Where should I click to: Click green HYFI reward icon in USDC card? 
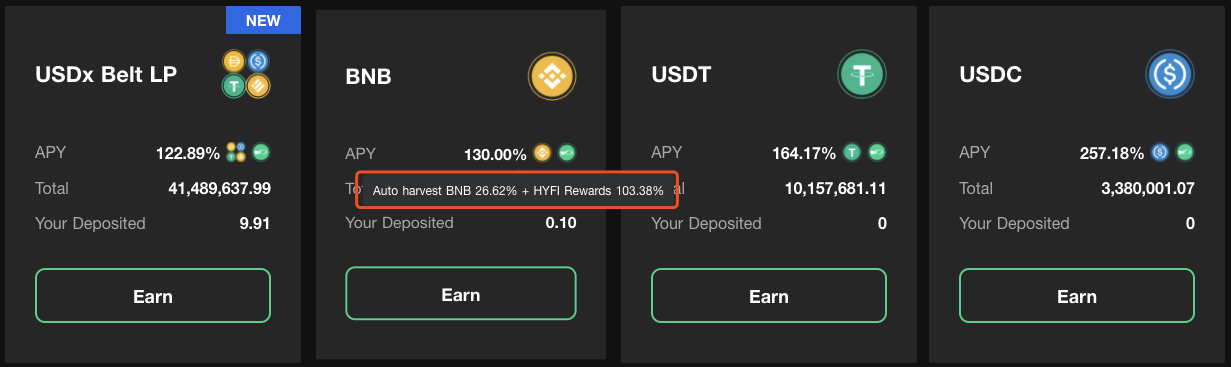[1185, 152]
